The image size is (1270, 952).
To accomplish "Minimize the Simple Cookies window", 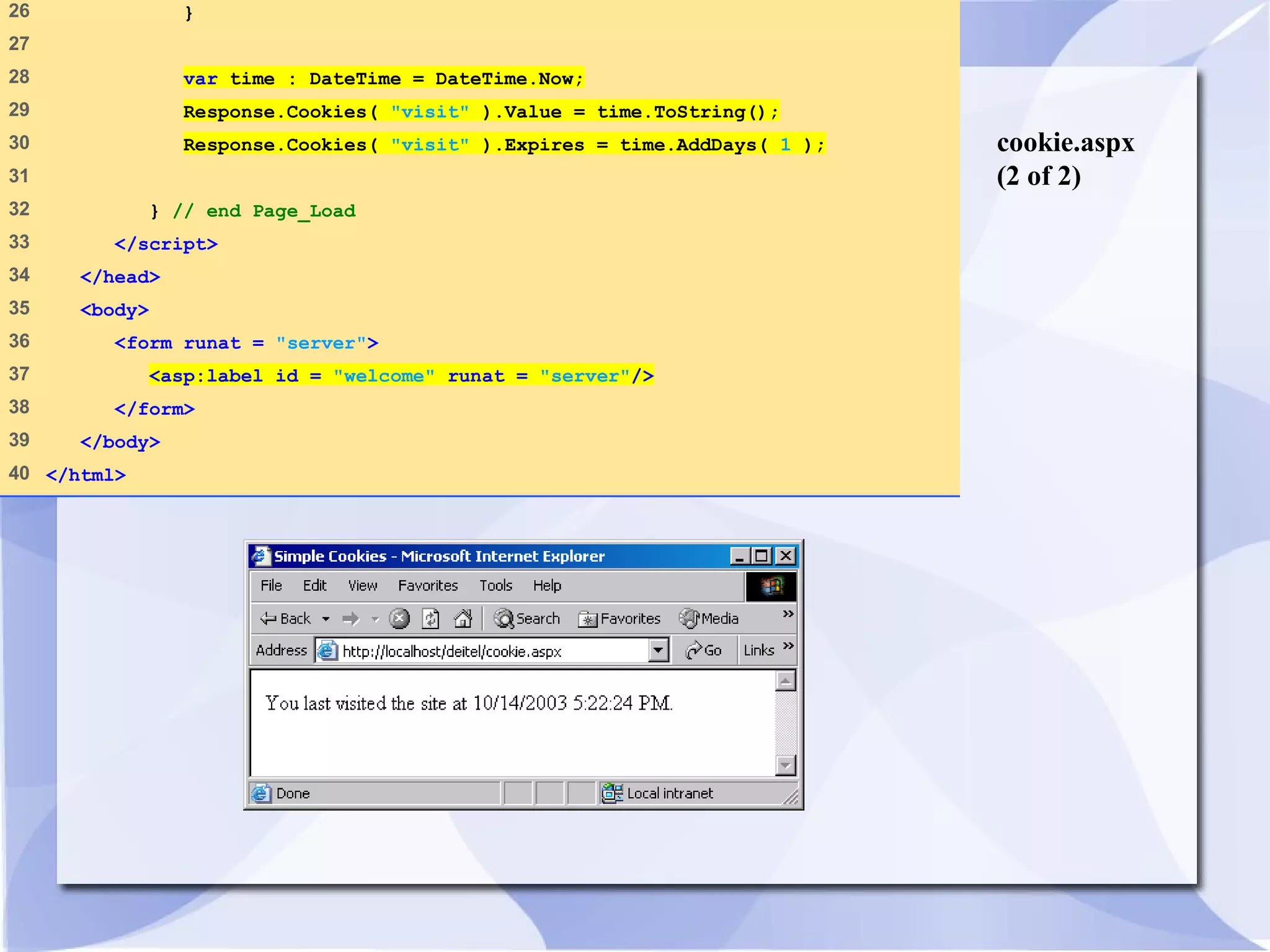I will 739,556.
